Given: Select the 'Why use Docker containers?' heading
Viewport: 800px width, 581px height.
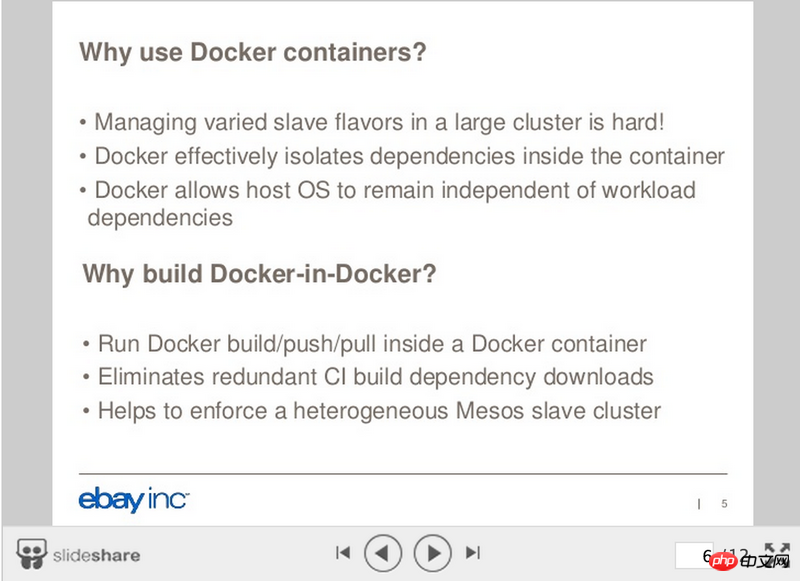Looking at the screenshot, I should (253, 52).
